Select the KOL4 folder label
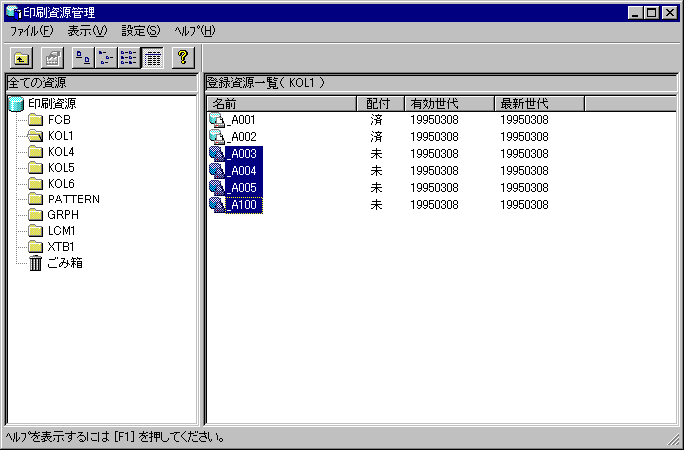Image resolution: width=684 pixels, height=450 pixels. click(61, 152)
